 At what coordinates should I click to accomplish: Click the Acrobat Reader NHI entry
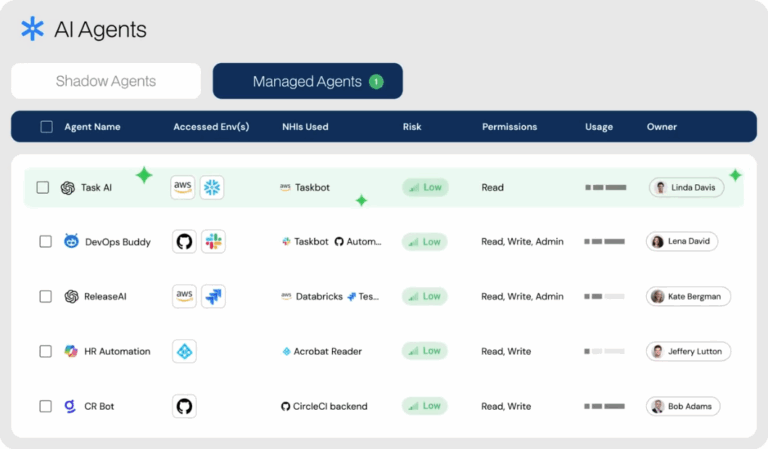(x=321, y=351)
